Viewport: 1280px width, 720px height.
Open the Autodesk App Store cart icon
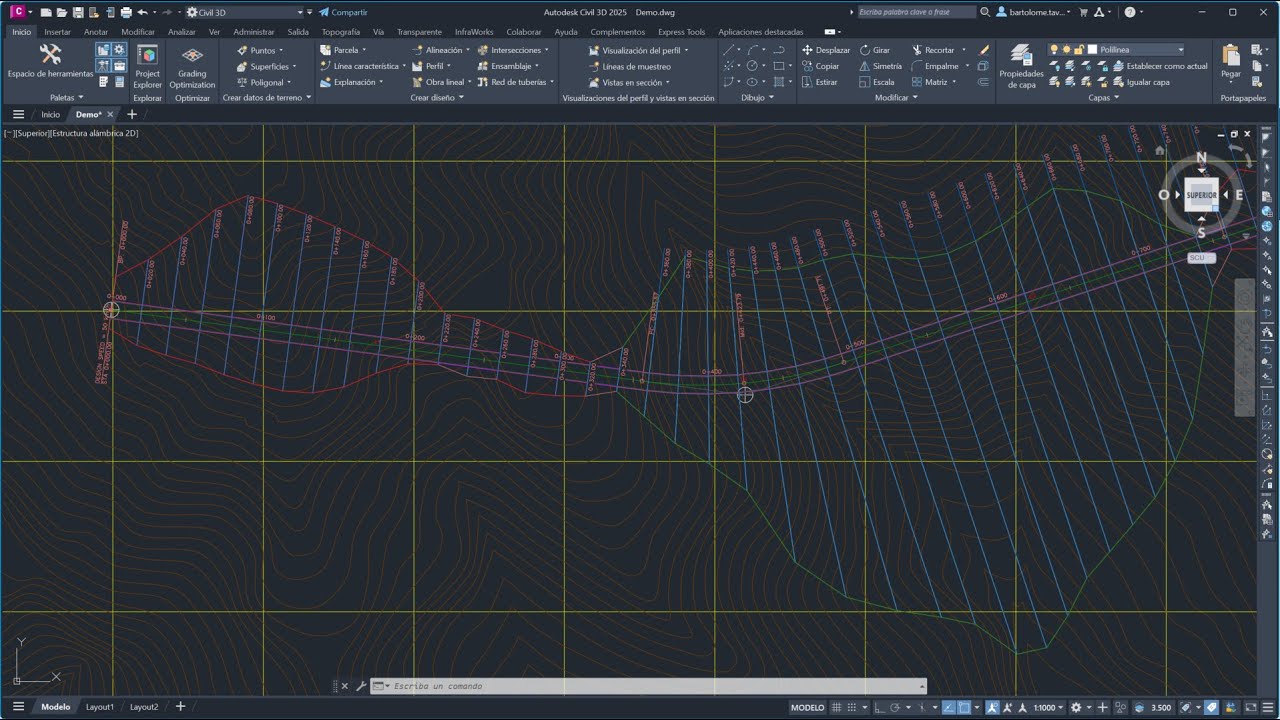coord(1083,12)
